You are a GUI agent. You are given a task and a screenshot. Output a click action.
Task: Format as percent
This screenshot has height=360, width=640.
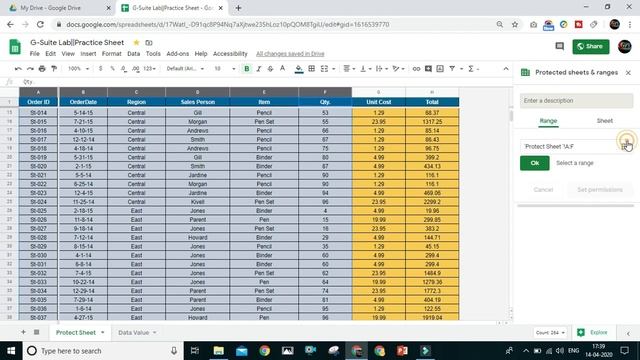coord(112,69)
